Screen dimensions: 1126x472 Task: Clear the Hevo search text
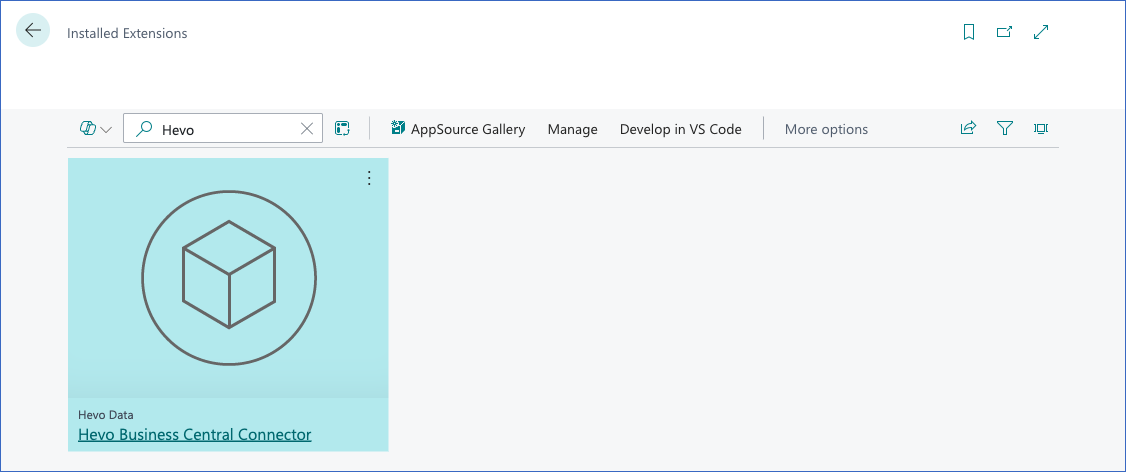pos(307,129)
